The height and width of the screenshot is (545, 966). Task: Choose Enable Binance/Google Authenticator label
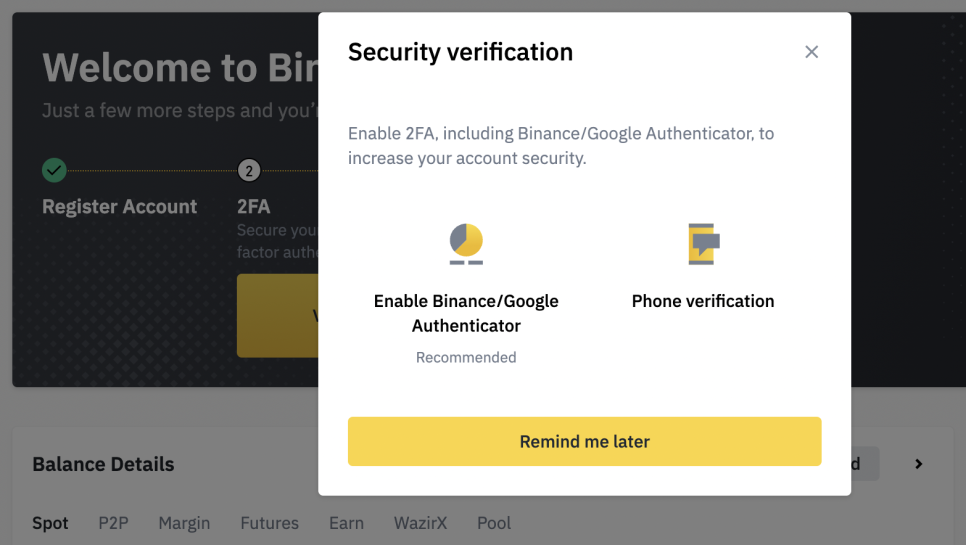pyautogui.click(x=466, y=313)
